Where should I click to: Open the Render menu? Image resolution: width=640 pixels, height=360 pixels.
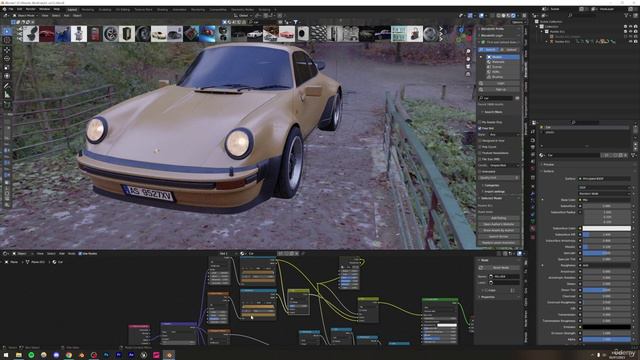coord(30,9)
